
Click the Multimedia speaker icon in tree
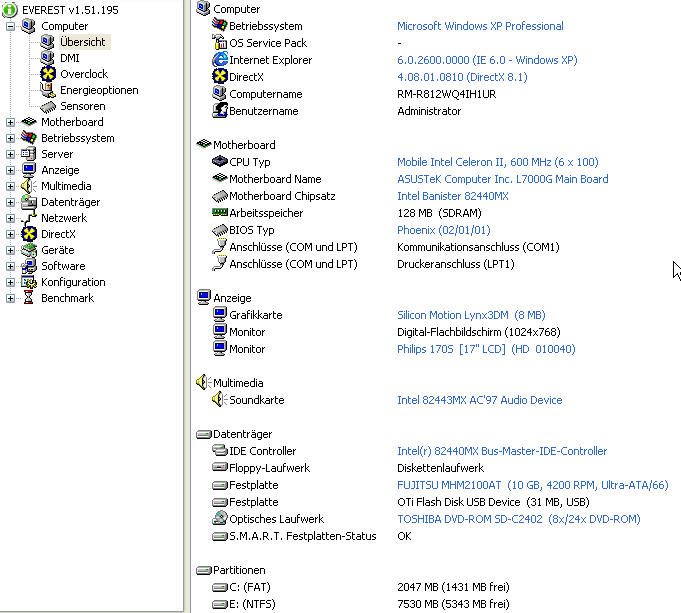point(29,186)
